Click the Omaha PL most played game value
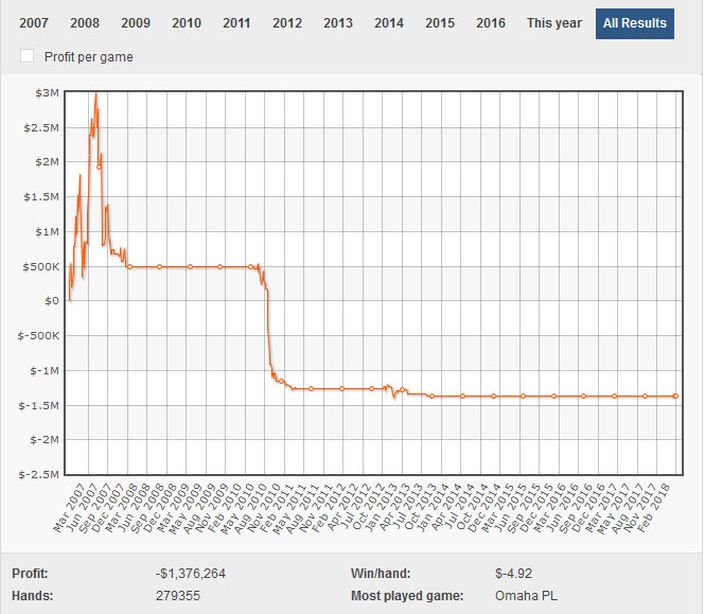 click(x=526, y=596)
